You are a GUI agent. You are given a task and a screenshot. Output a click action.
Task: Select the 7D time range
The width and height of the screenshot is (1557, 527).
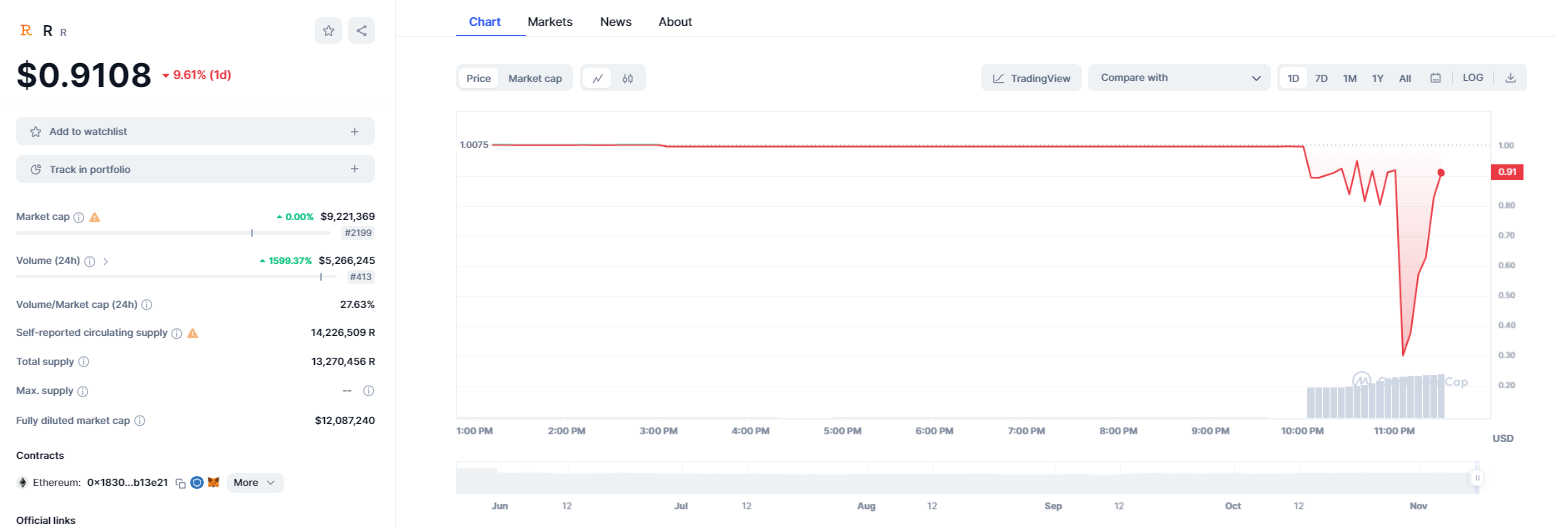[1321, 78]
